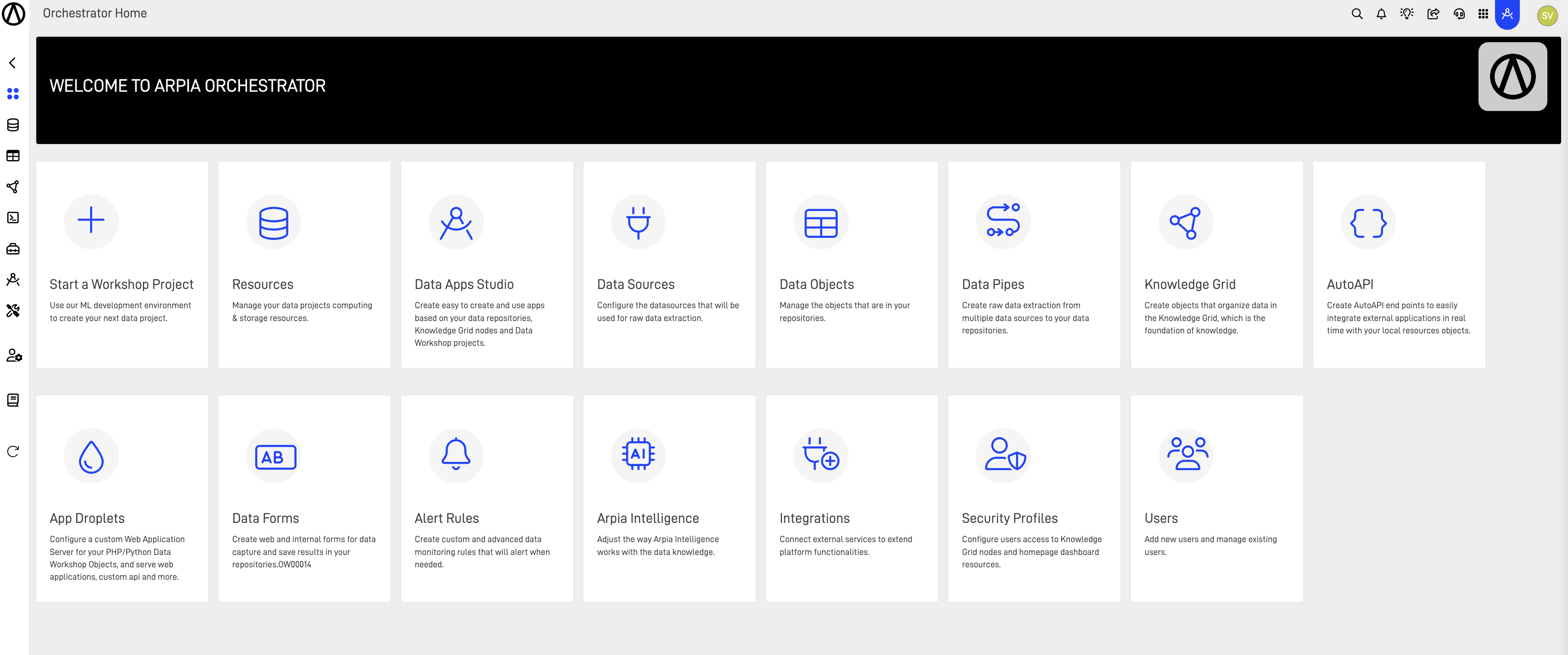
Task: Open the toolbox icon in the sidebar
Action: pos(13,249)
